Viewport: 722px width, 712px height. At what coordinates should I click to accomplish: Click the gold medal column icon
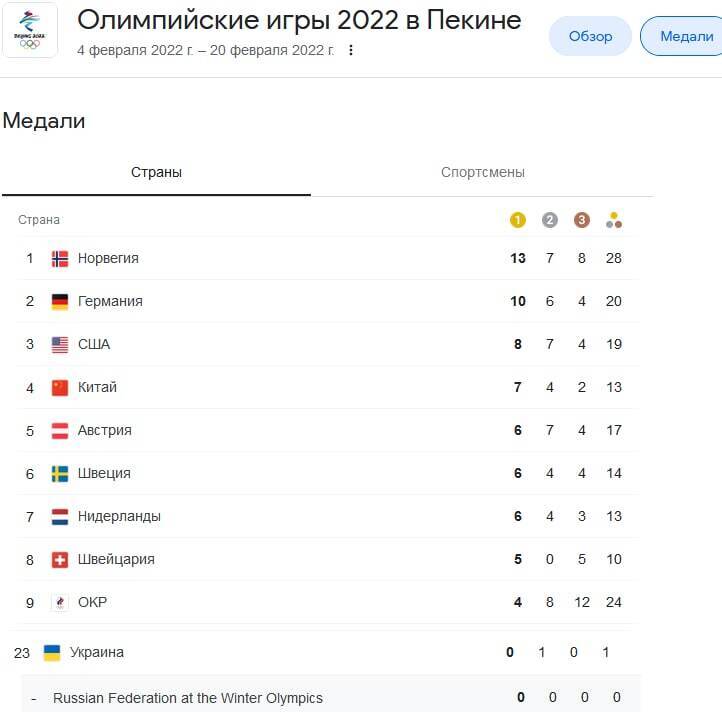point(518,220)
